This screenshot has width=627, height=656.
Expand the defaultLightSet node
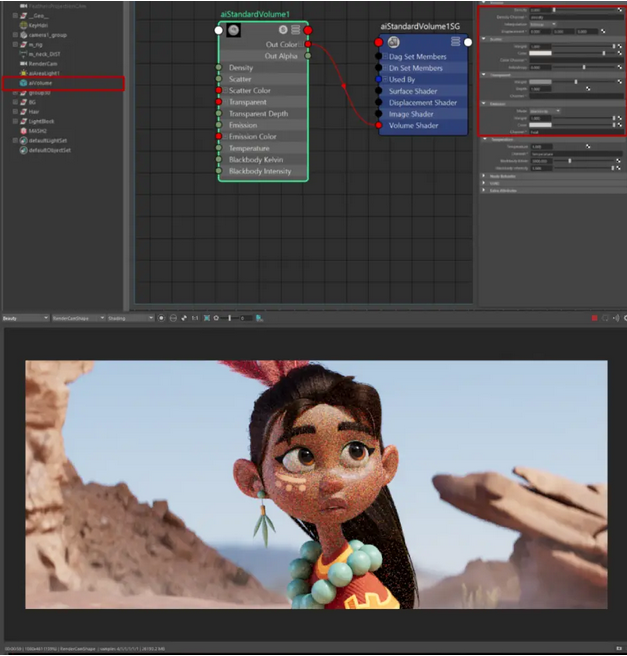(x=15, y=141)
